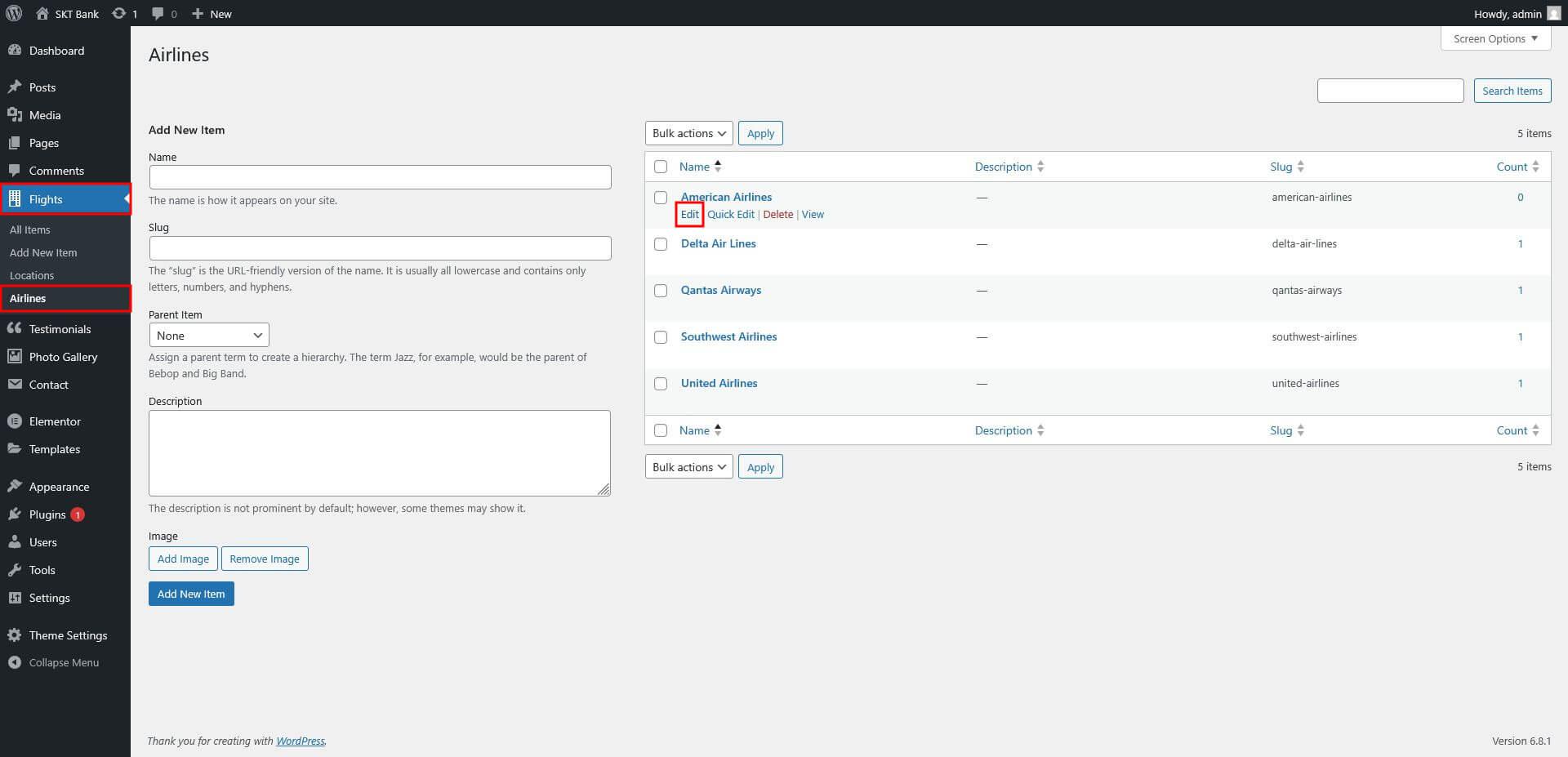
Task: Check the Delta Air Lines row checkbox
Action: click(661, 244)
